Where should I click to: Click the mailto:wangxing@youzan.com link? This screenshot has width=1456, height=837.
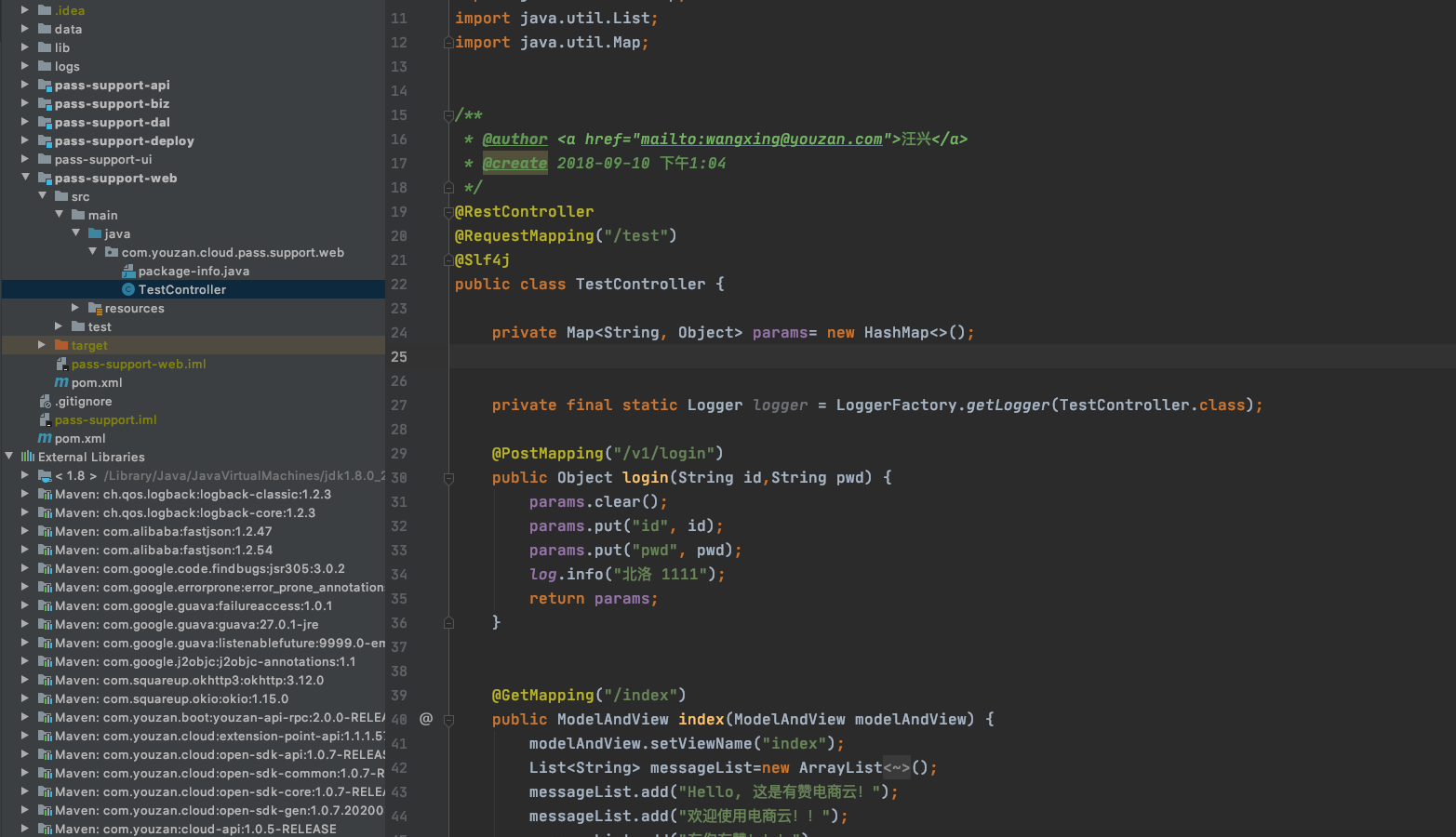[x=761, y=139]
